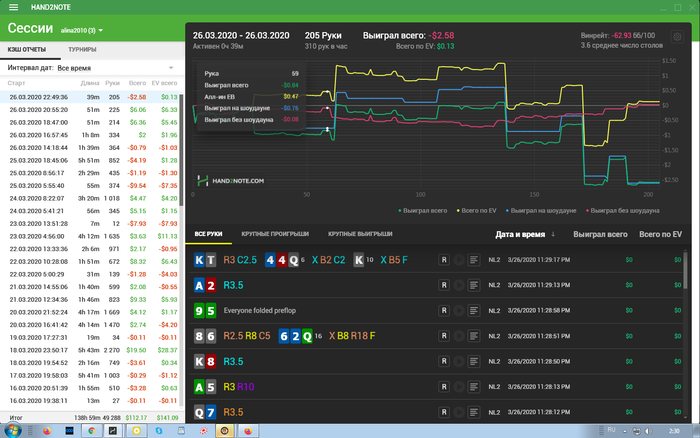700x438 pixels.
Task: Click the R replayer button for hand K 8
Action: [x=444, y=361]
